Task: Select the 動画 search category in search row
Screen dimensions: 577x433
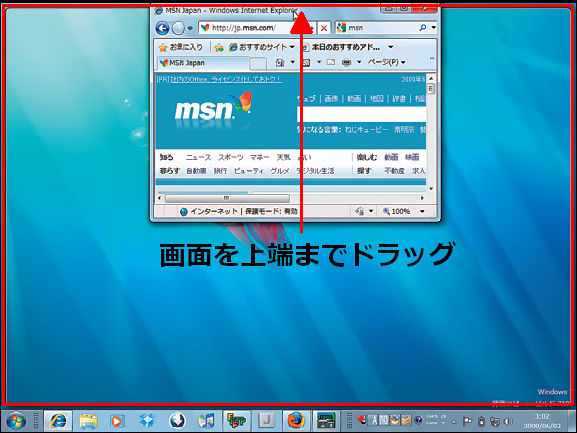Action: point(354,99)
